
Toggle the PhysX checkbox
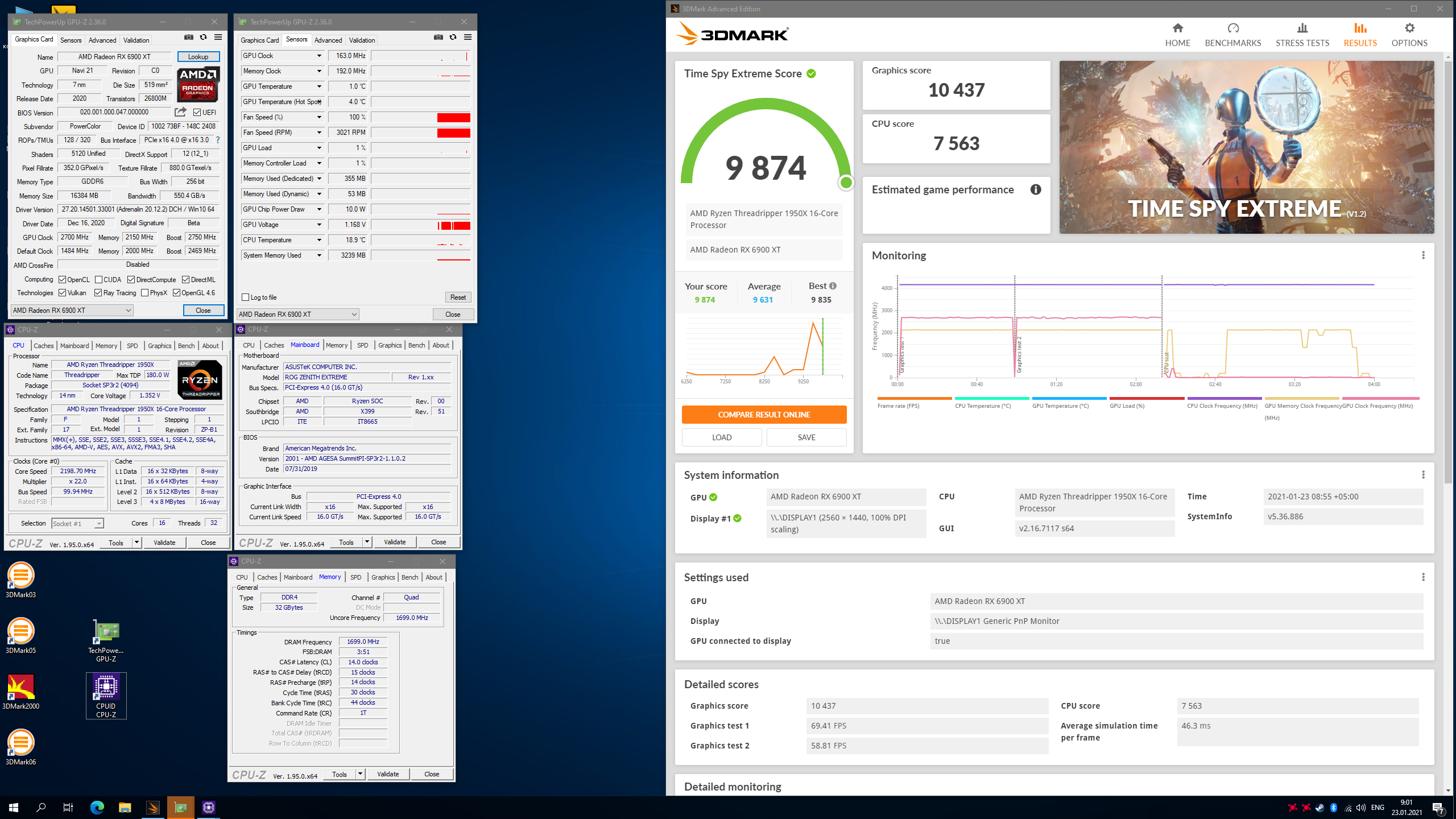click(x=145, y=293)
